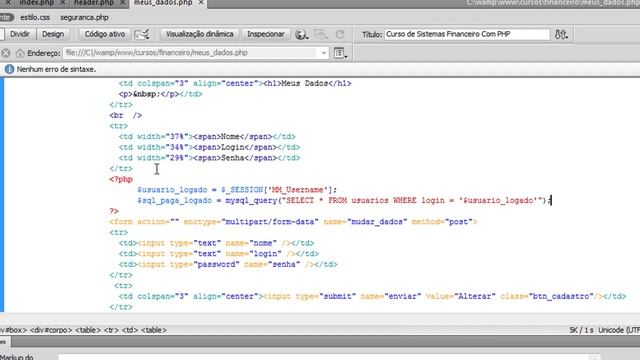Viewport: 640px width, 360px height.
Task: Close the header.php tab
Action: [x=122, y=3]
